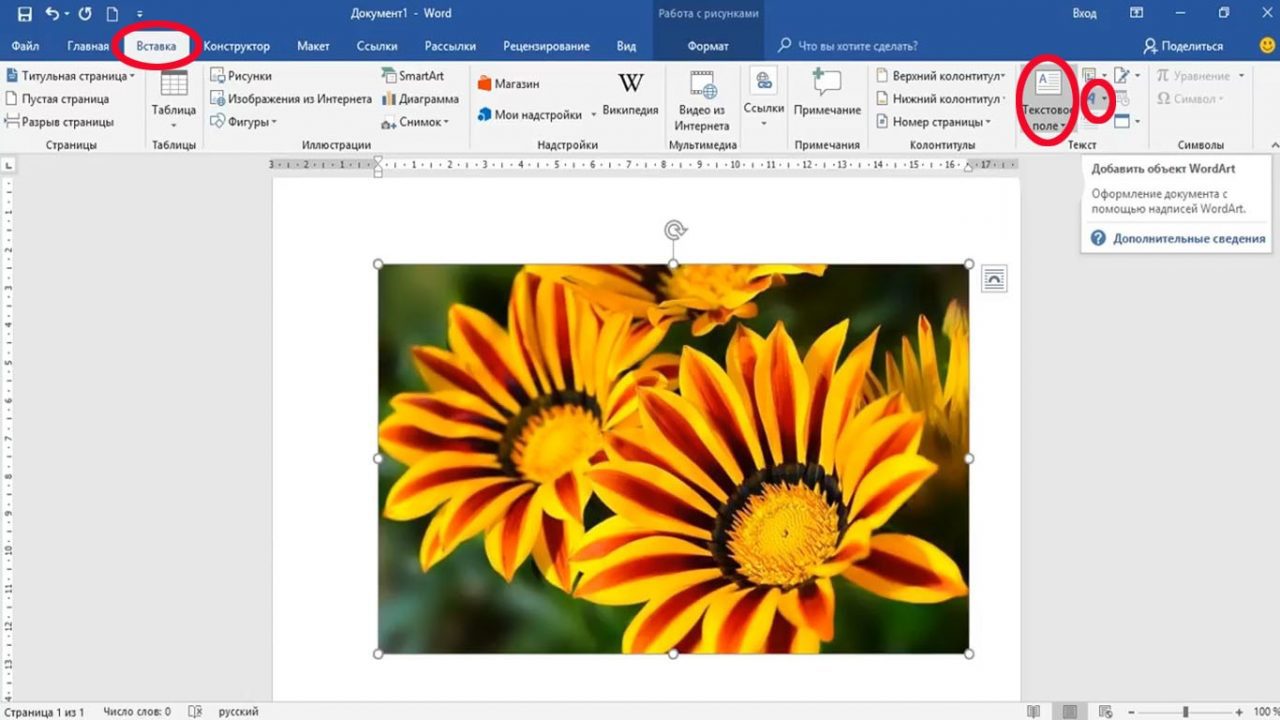Insert pictures with the Рисунки button
1280x720 pixels.
[x=240, y=76]
